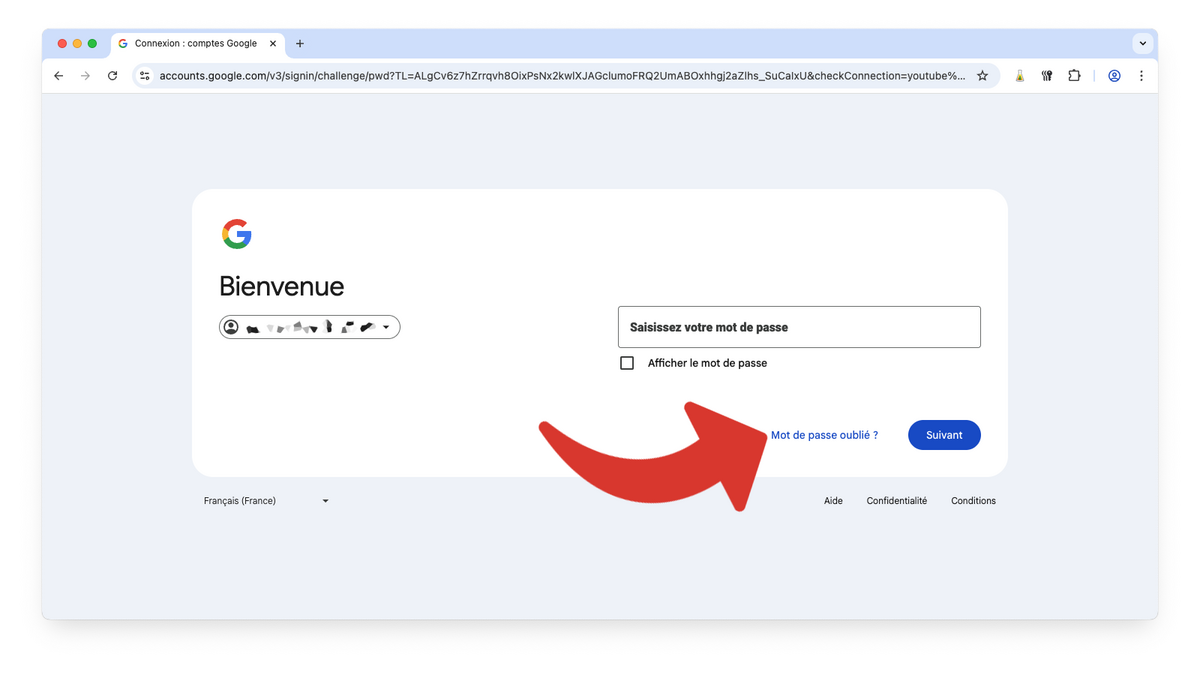Open the Aide link
The height and width of the screenshot is (675, 1200).
[x=833, y=501]
